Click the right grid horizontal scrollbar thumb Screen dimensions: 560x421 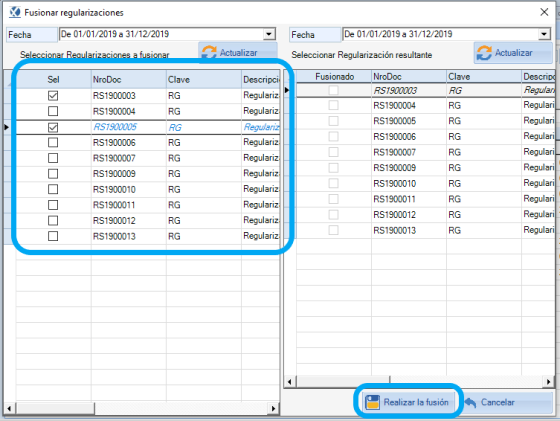pos(343,382)
